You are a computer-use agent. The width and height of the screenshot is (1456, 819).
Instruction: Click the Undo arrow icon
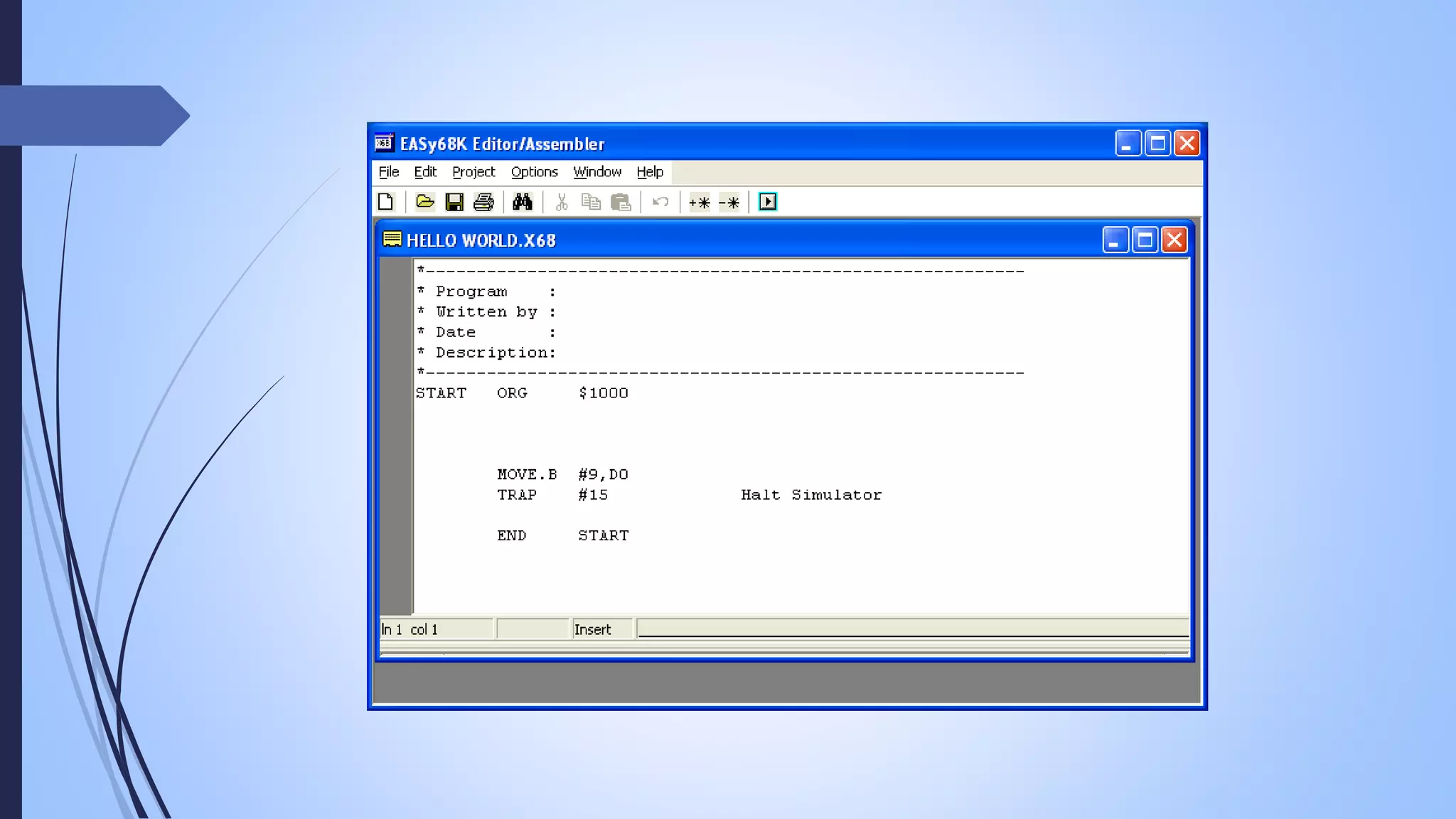coord(660,202)
